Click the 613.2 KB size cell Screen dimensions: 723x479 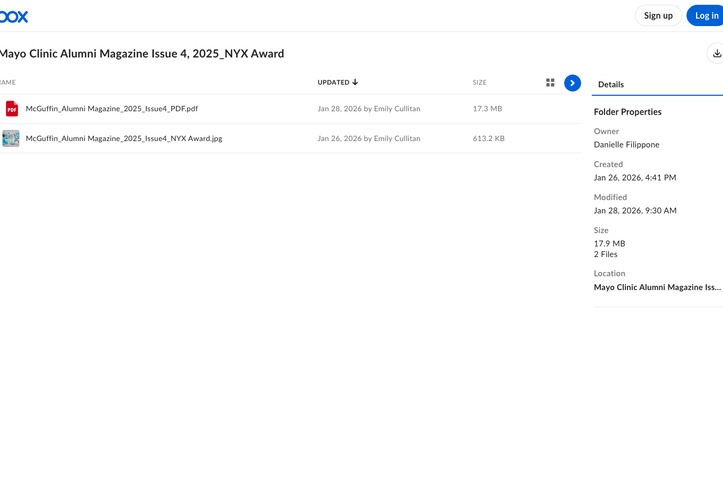pos(488,138)
